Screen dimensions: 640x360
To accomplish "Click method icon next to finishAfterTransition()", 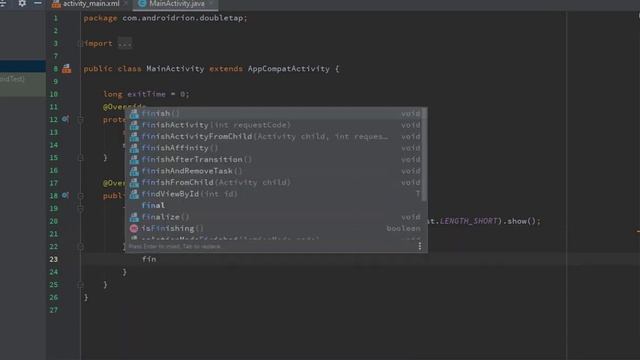I will [x=134, y=160].
